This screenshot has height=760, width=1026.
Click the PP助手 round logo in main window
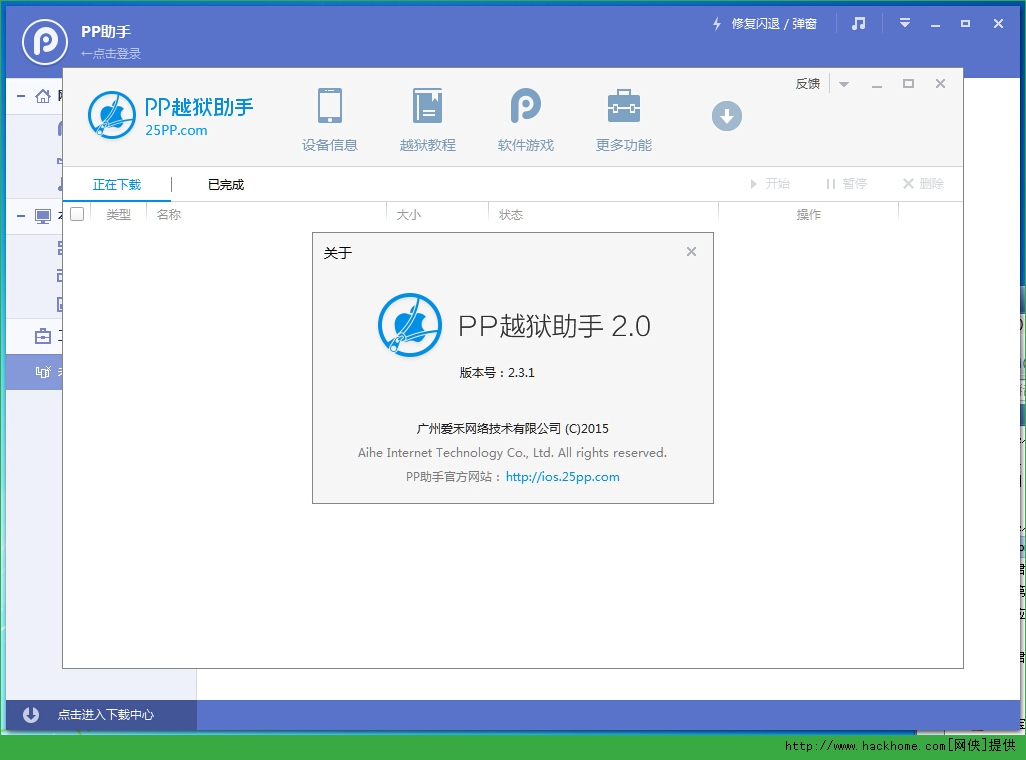pos(44,42)
